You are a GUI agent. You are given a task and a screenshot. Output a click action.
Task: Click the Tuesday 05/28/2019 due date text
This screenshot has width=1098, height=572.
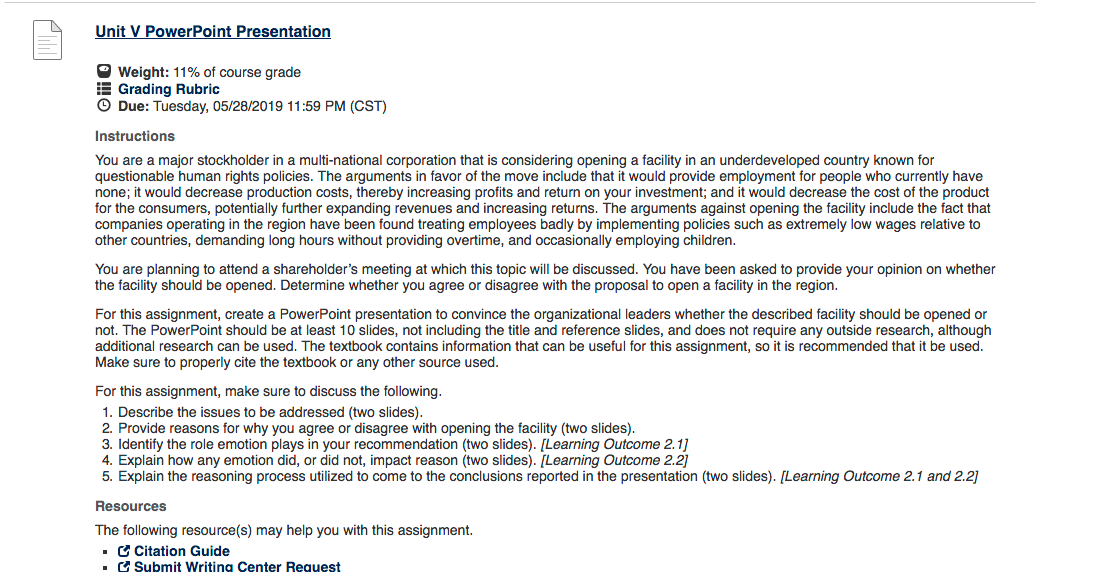coord(270,106)
